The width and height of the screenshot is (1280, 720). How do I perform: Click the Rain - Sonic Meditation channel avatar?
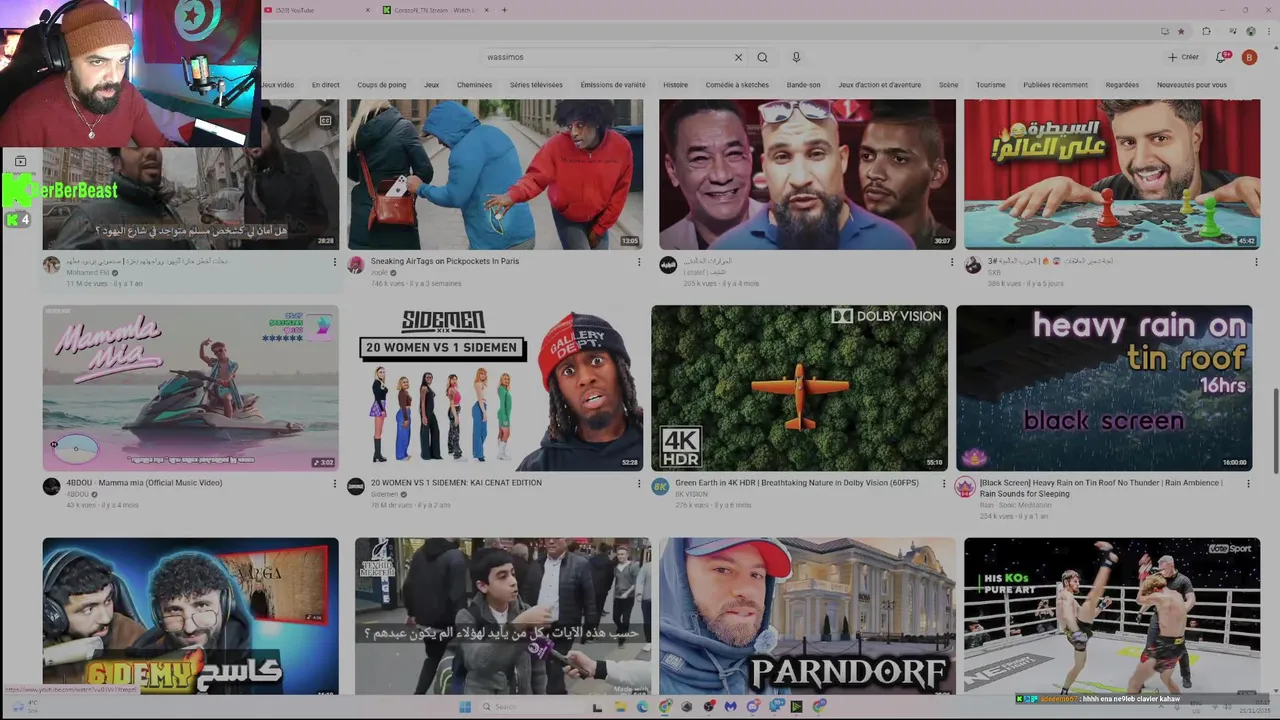965,487
